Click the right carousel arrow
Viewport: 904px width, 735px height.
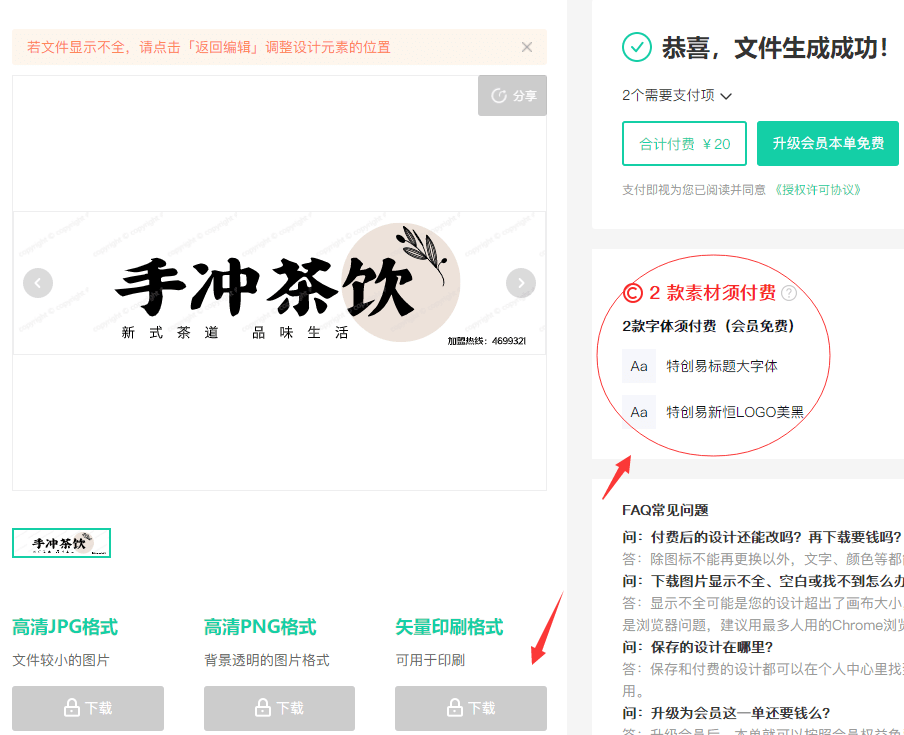(521, 283)
